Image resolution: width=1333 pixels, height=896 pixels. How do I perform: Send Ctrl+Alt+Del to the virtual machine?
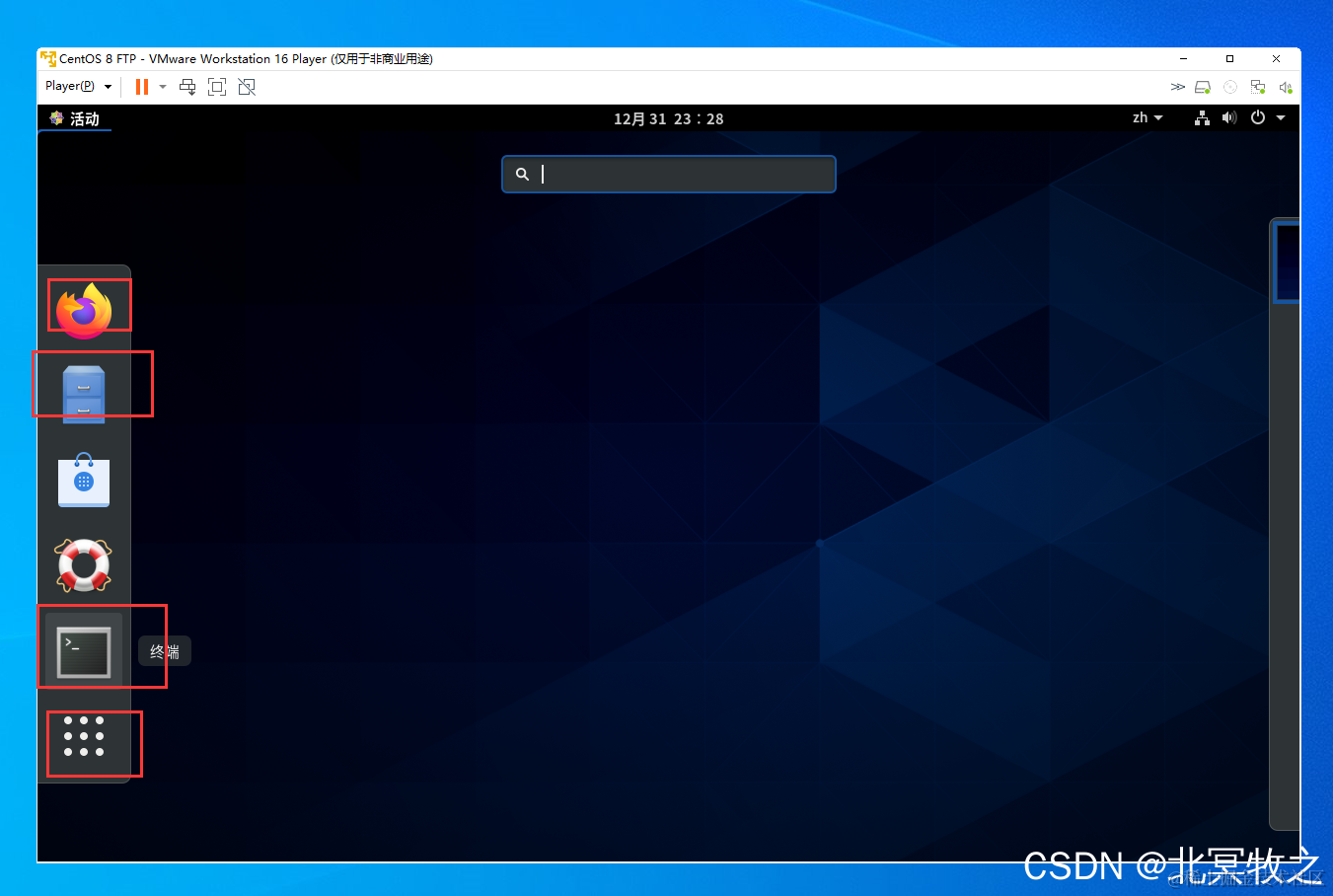(187, 87)
